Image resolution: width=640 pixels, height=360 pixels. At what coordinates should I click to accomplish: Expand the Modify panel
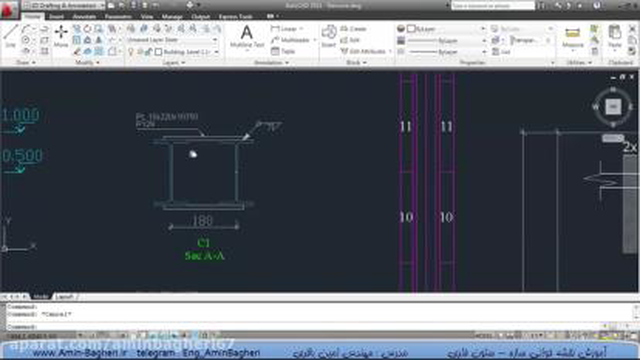[87, 62]
